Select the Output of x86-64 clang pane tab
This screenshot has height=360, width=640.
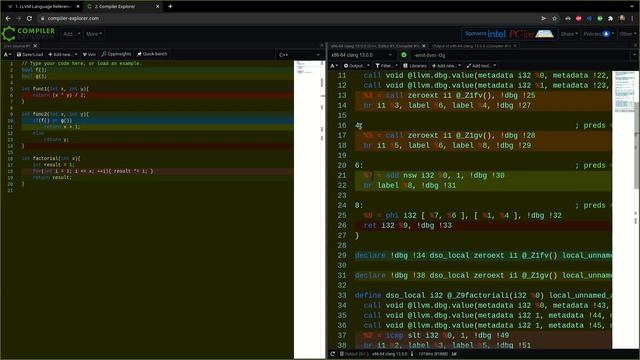click(473, 46)
